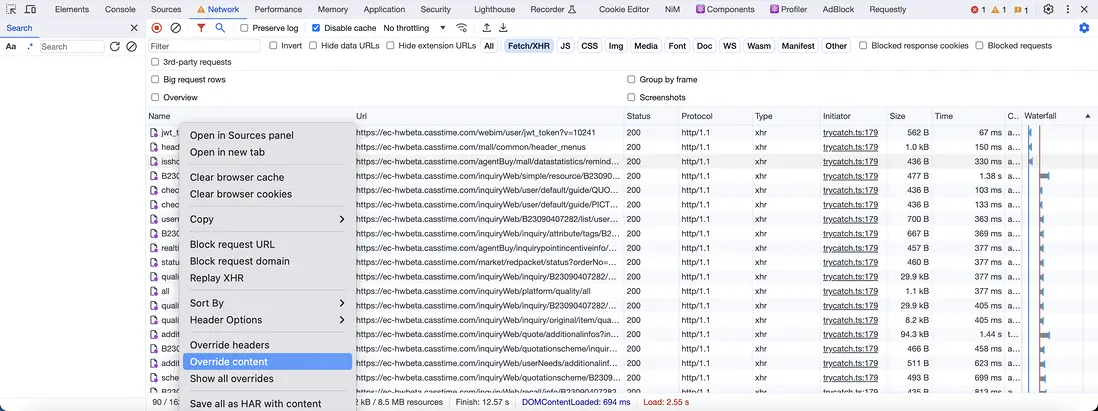Toggle the red filter funnel icon
The width and height of the screenshot is (1098, 411).
(201, 28)
